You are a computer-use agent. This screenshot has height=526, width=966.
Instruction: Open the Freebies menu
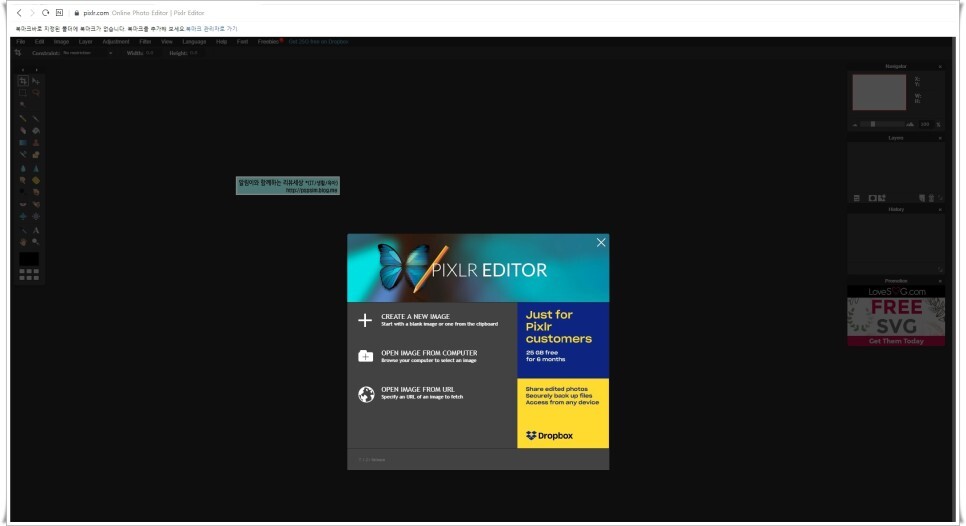269,42
